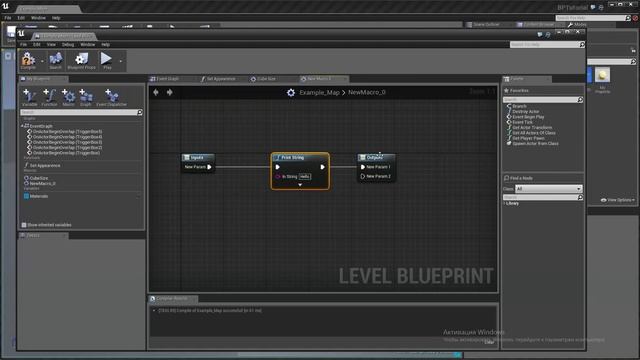Open the Debug menu in blueprint editor

[x=68, y=44]
